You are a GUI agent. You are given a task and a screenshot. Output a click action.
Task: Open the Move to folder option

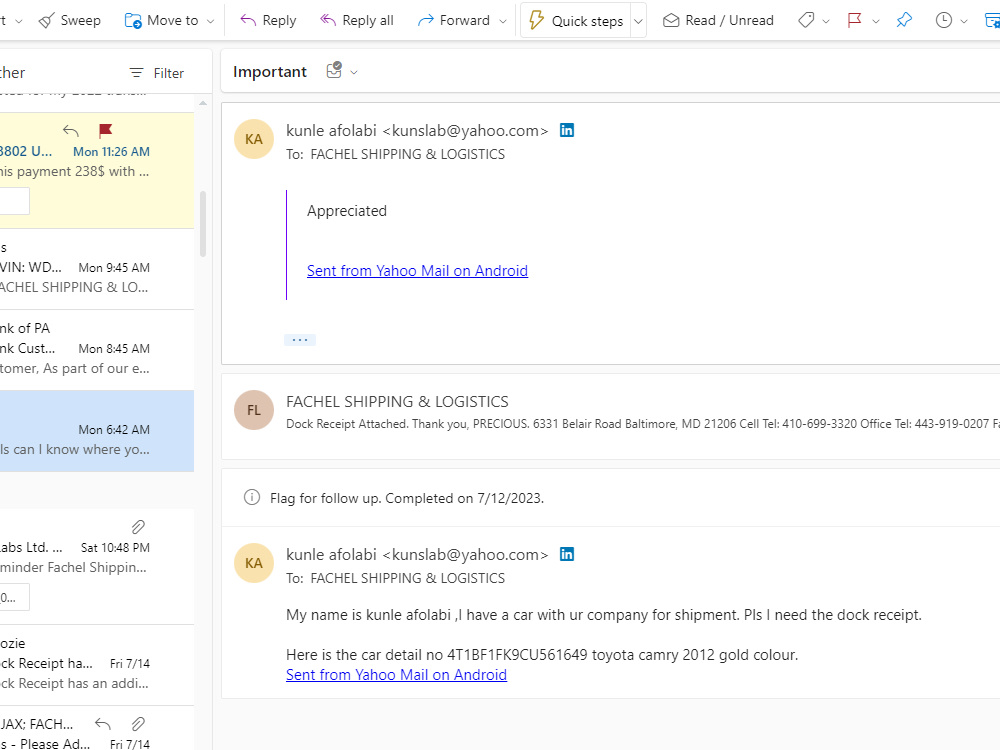point(161,20)
